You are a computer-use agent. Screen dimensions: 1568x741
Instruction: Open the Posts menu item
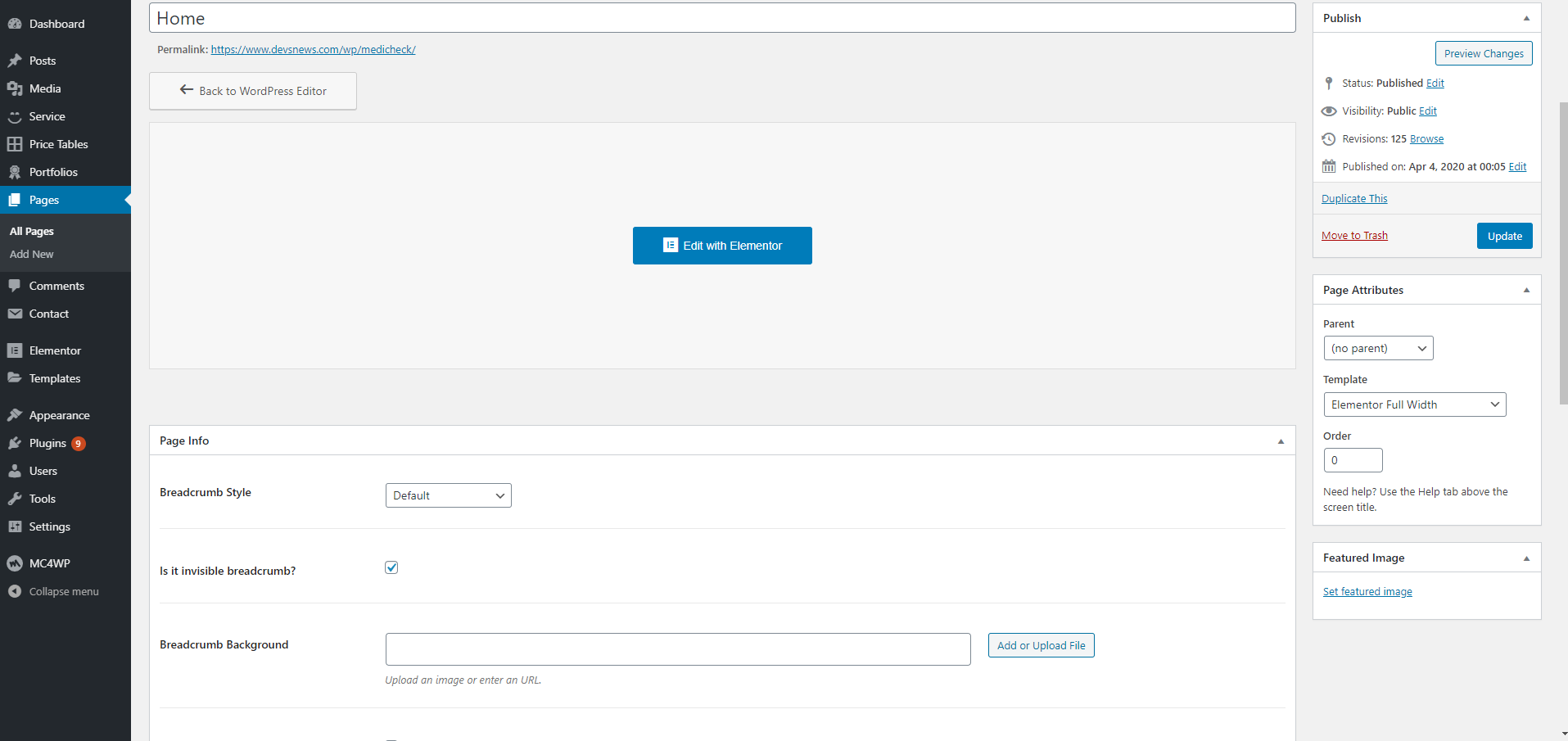tap(66, 61)
